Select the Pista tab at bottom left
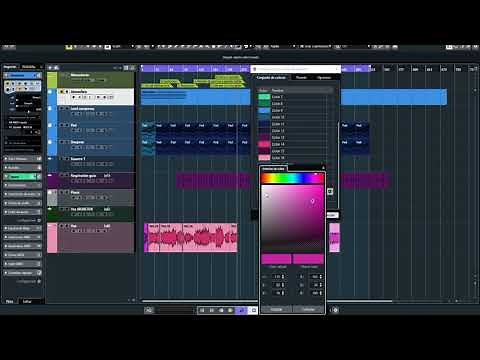The height and width of the screenshot is (360, 480). point(10,301)
